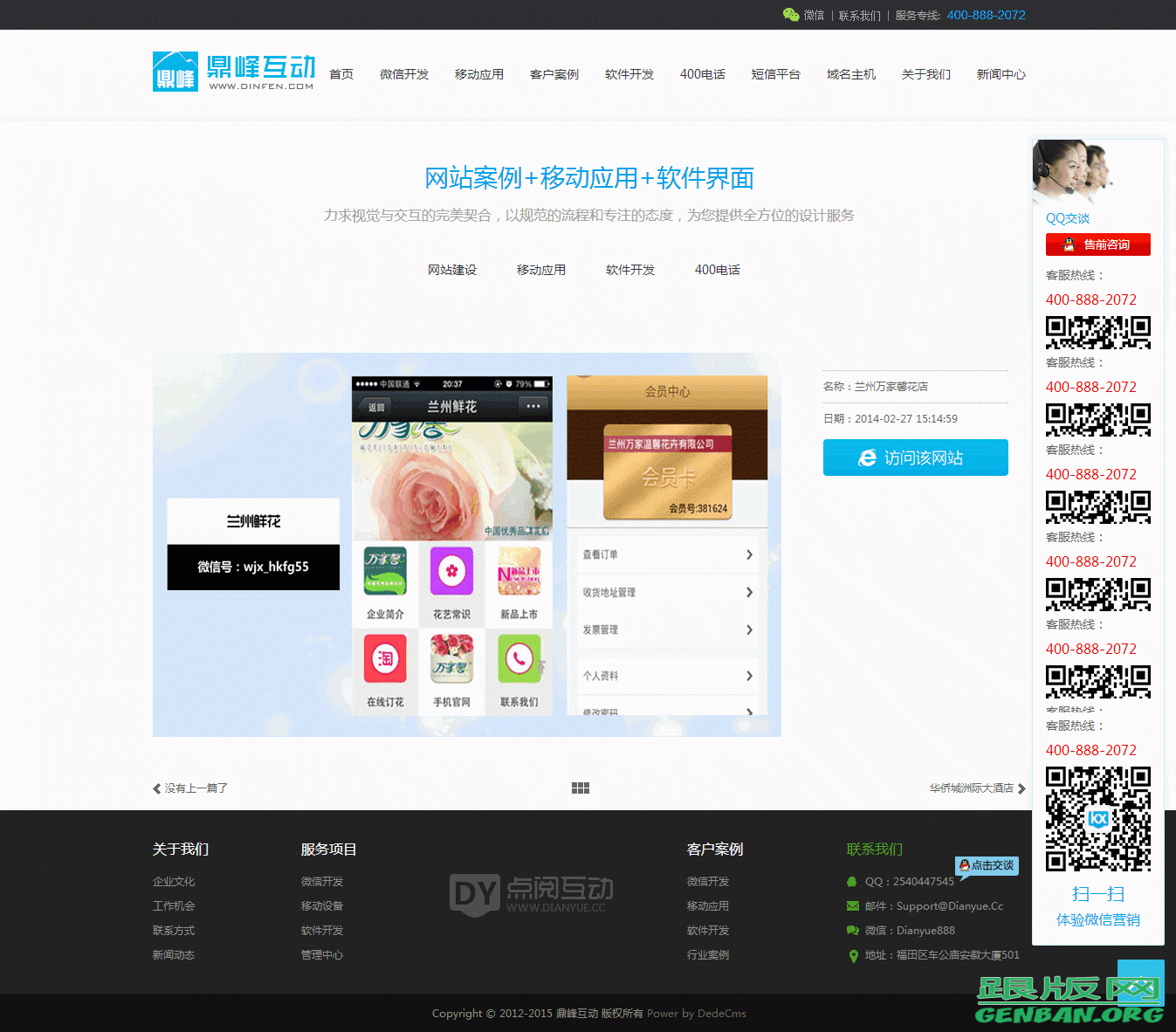Click the globe icon on the 访问该网站 button
This screenshot has height=1032, width=1176.
click(867, 458)
